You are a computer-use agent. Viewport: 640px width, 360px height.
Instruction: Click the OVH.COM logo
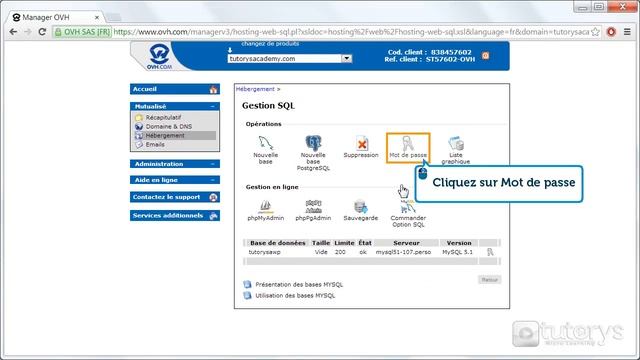160,56
